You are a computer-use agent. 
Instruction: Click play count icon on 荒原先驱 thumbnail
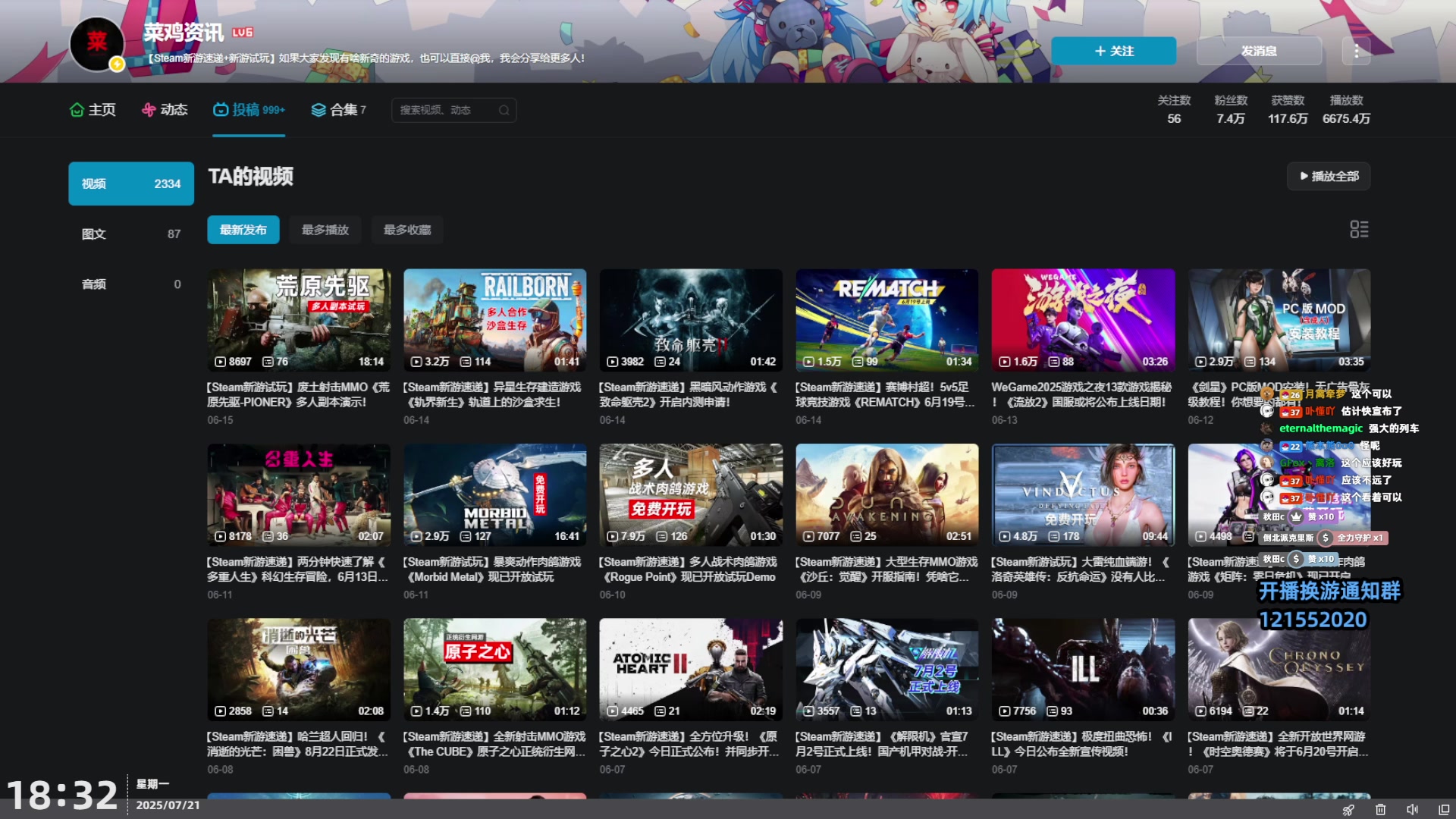point(220,362)
